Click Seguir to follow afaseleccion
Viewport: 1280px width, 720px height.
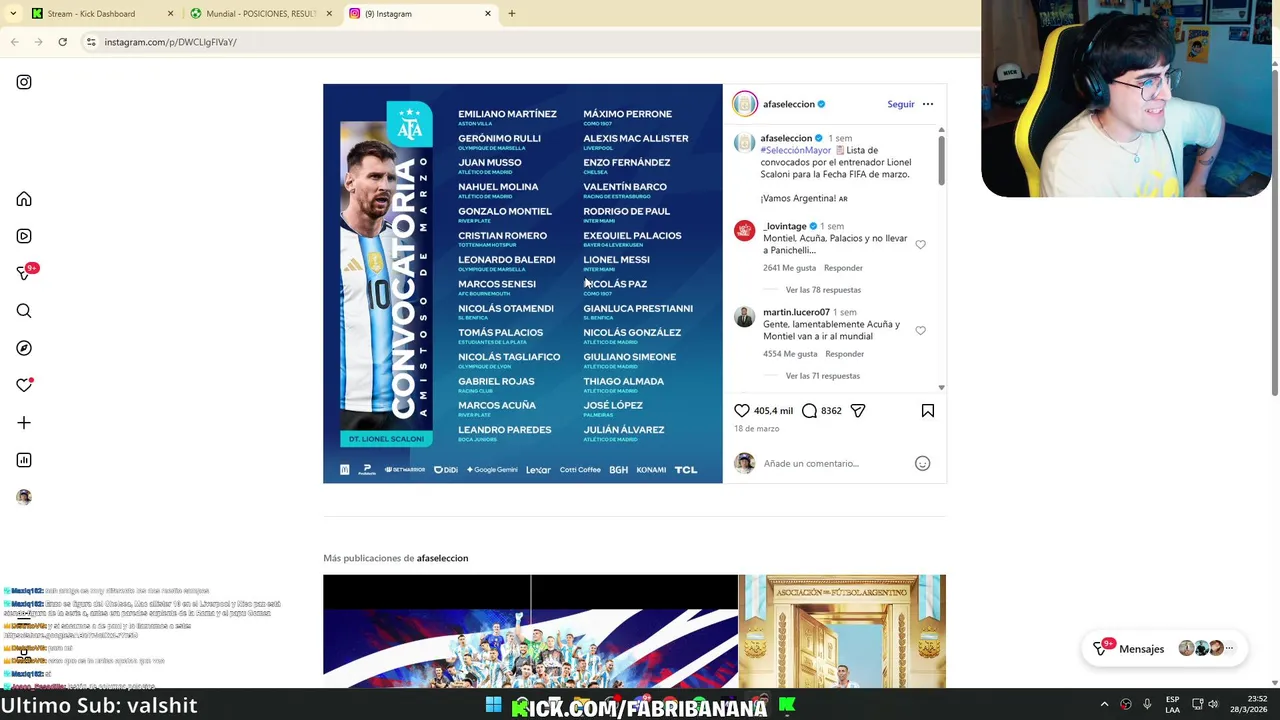click(900, 104)
